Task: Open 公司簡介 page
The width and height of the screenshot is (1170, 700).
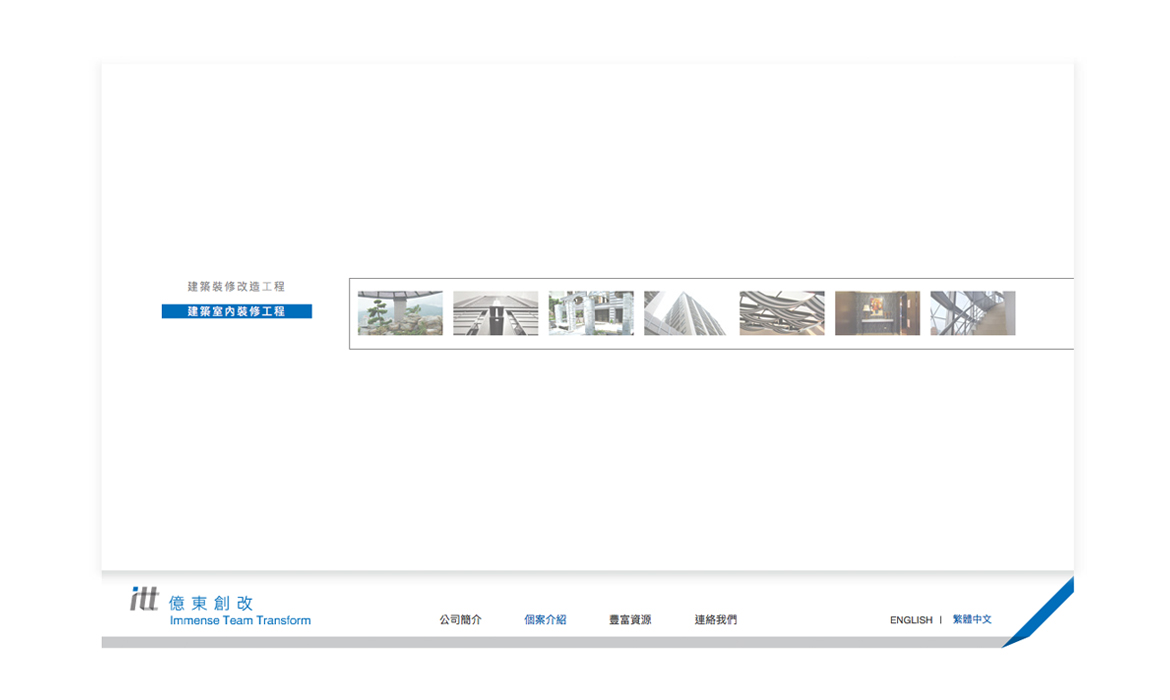Action: (x=460, y=620)
